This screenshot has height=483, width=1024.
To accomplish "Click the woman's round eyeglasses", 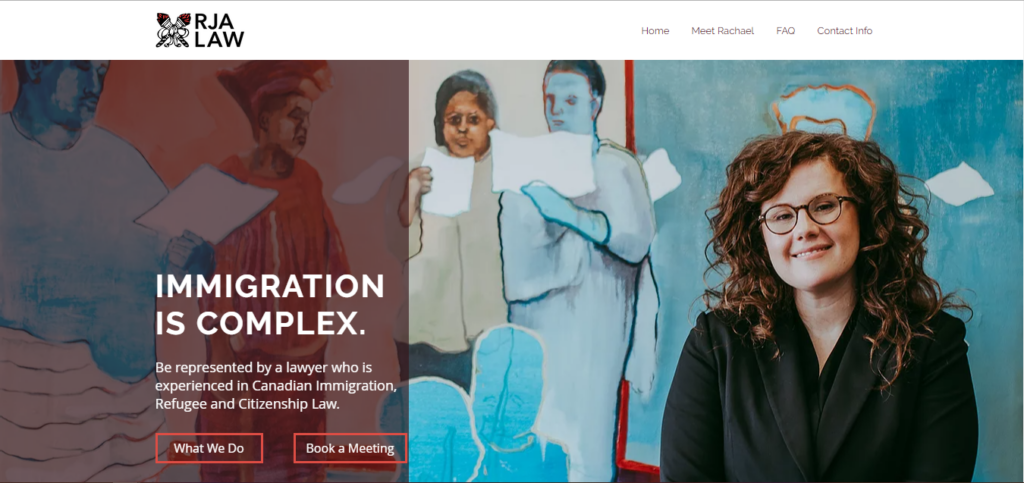I will tap(807, 213).
